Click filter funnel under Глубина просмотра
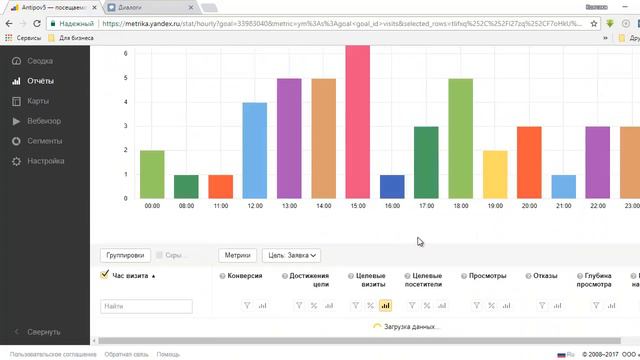 click(596, 305)
